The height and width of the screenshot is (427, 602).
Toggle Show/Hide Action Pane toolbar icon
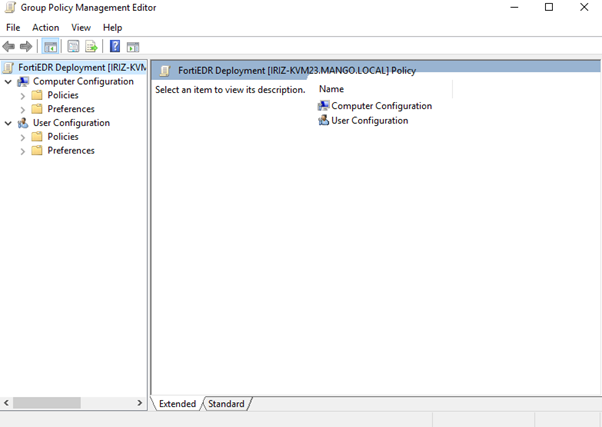133,47
